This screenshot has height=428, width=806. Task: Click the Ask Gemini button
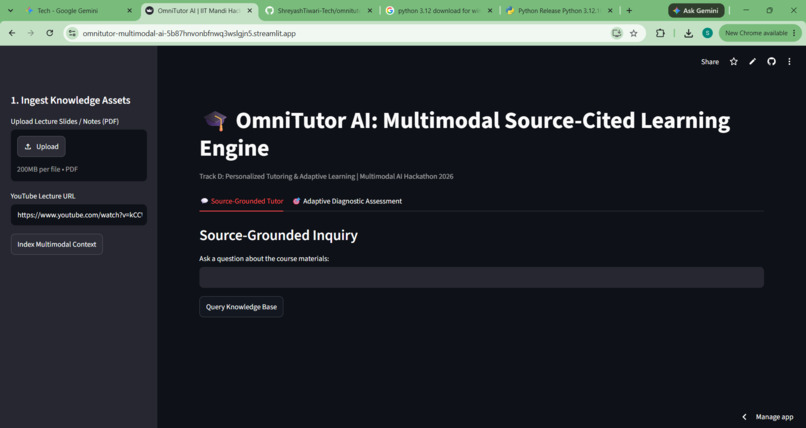696,10
